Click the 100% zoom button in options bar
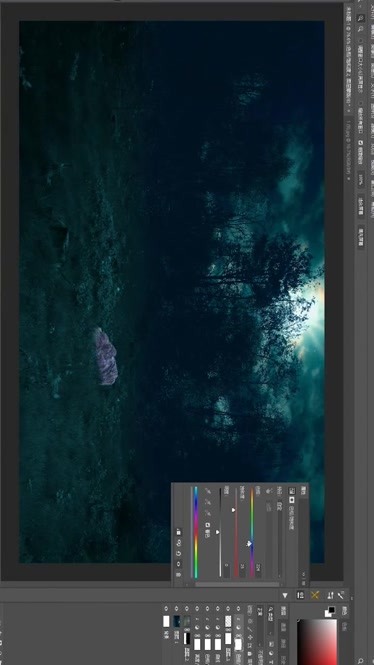The height and width of the screenshot is (665, 374). pyautogui.click(x=360, y=178)
